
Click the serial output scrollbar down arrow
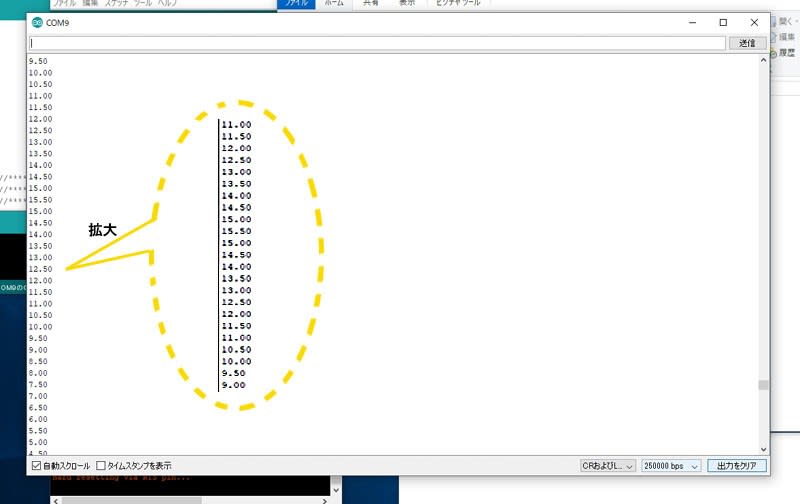click(x=763, y=449)
